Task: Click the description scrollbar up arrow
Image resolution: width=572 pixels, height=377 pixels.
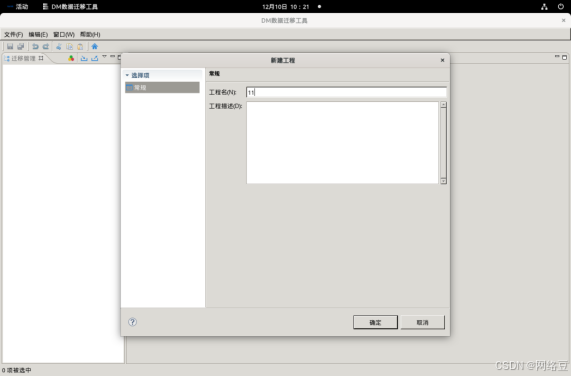Action: 443,105
